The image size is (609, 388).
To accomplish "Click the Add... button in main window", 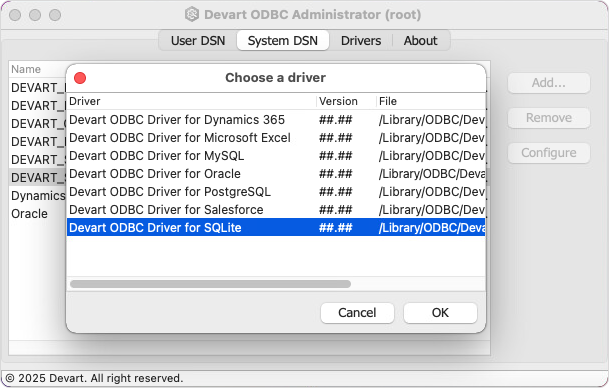I will point(549,83).
